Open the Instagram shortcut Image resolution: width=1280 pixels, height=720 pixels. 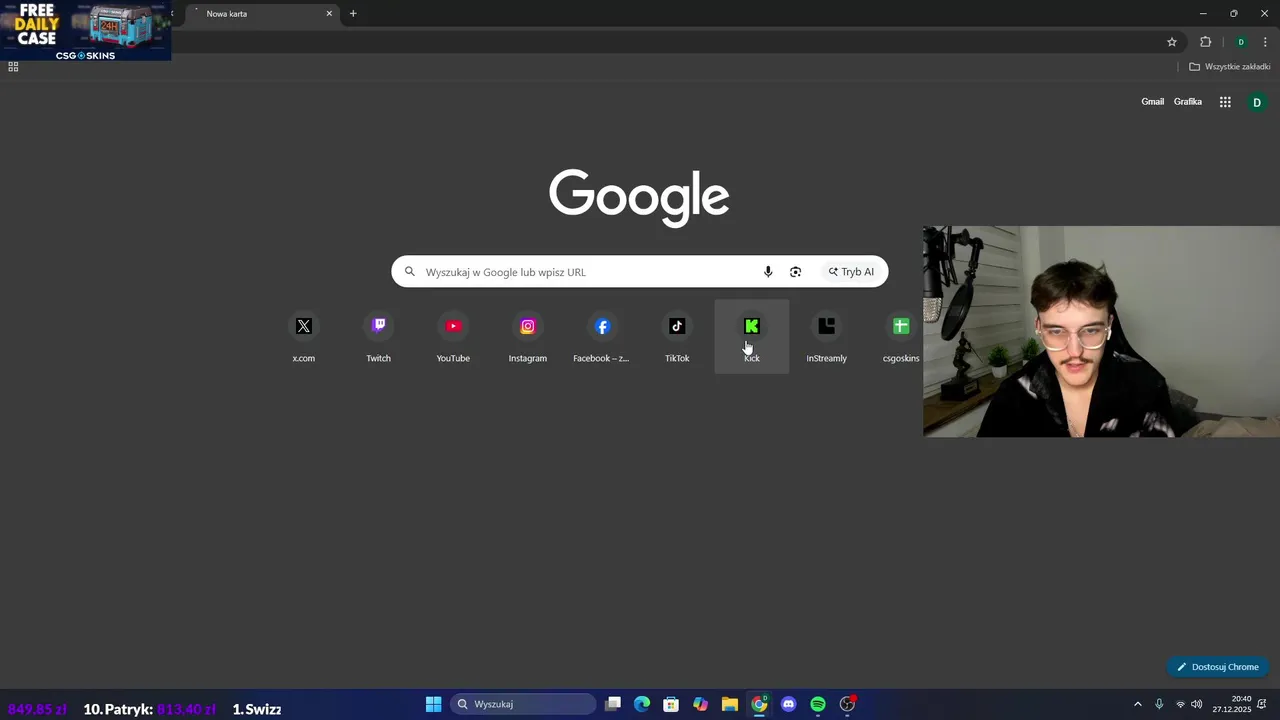tap(527, 337)
